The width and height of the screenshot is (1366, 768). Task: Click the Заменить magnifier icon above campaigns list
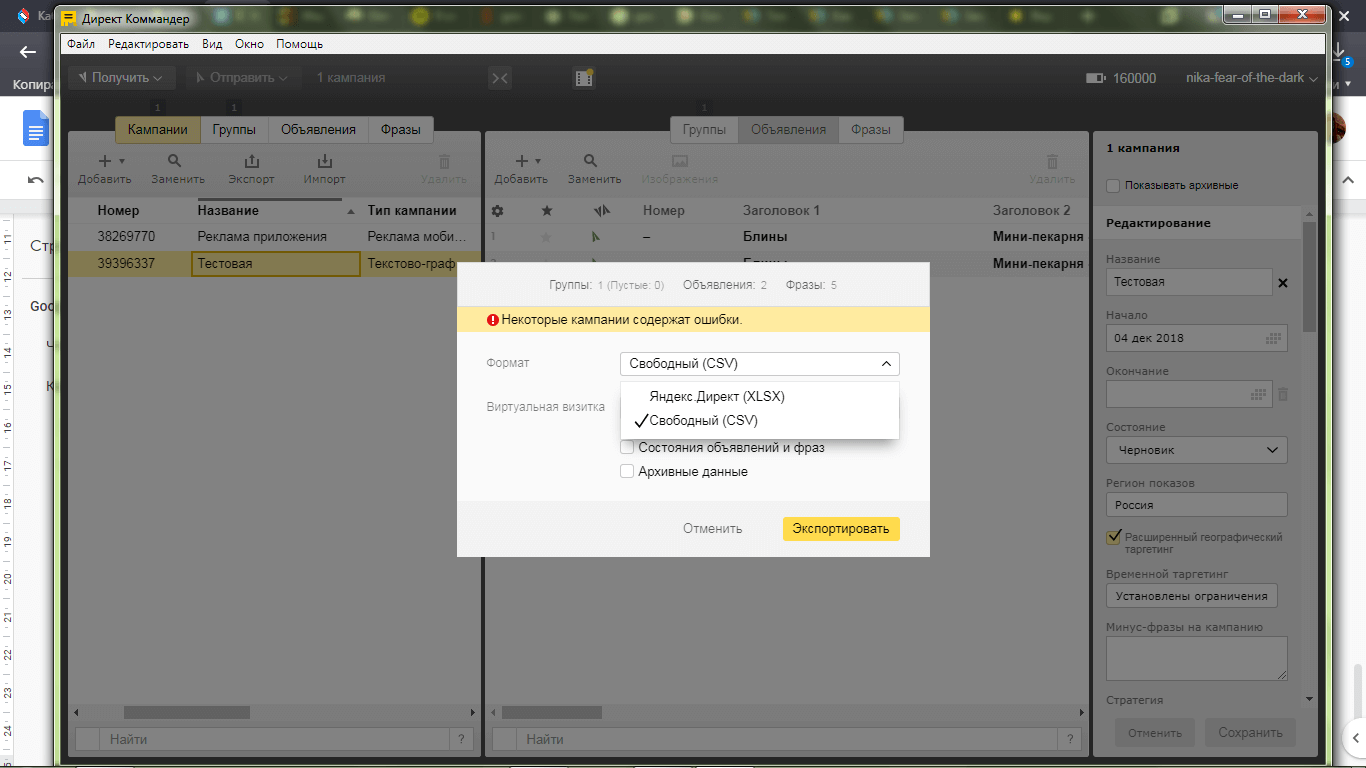pos(176,160)
